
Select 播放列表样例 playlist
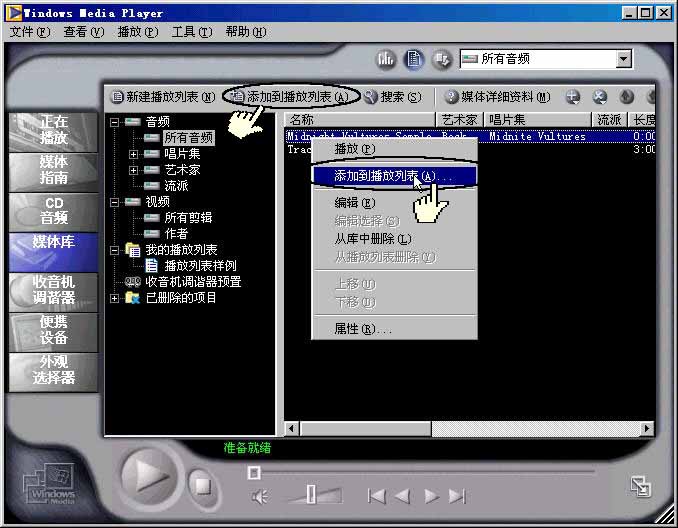point(201,266)
